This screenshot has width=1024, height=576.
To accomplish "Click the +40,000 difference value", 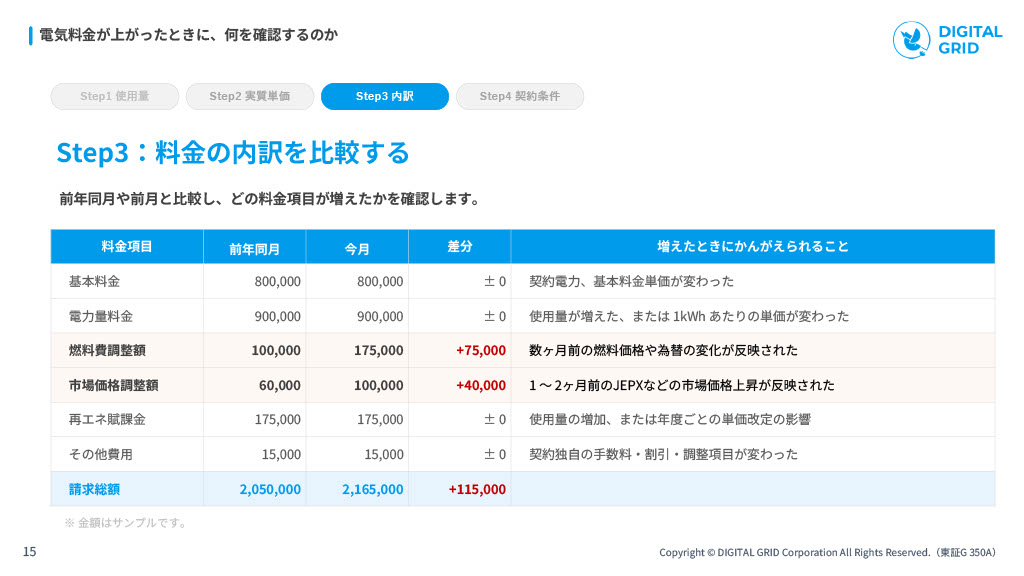I will pyautogui.click(x=481, y=385).
